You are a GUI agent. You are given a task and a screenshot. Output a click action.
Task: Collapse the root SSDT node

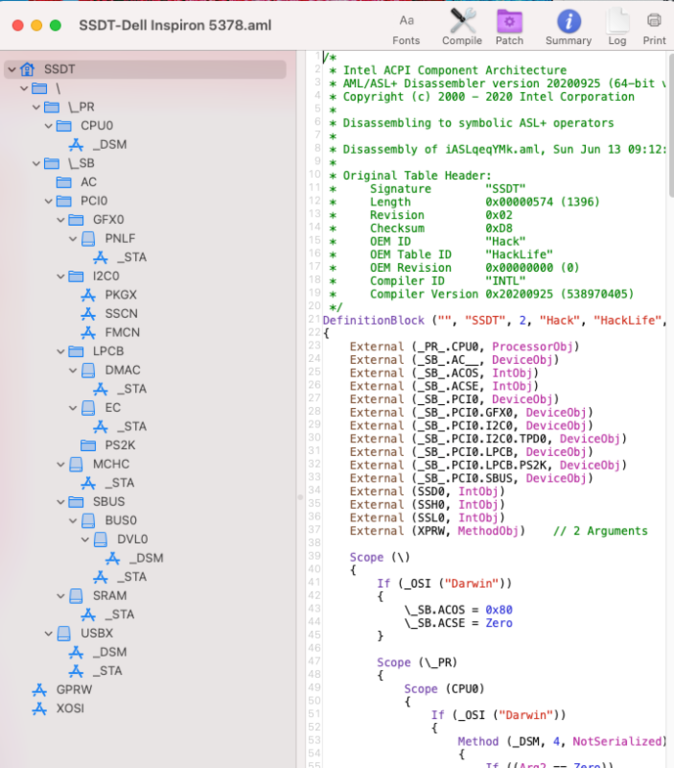pyautogui.click(x=11, y=70)
